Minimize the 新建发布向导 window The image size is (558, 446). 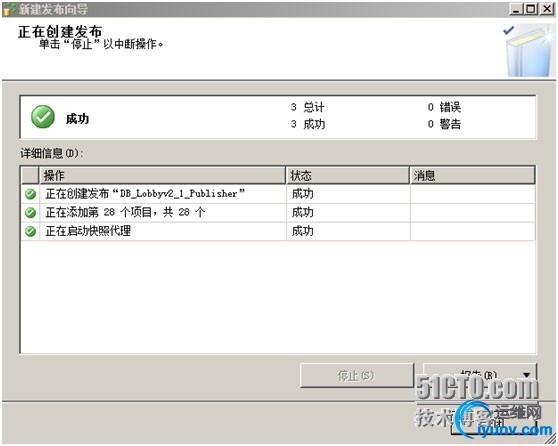[x=515, y=9]
